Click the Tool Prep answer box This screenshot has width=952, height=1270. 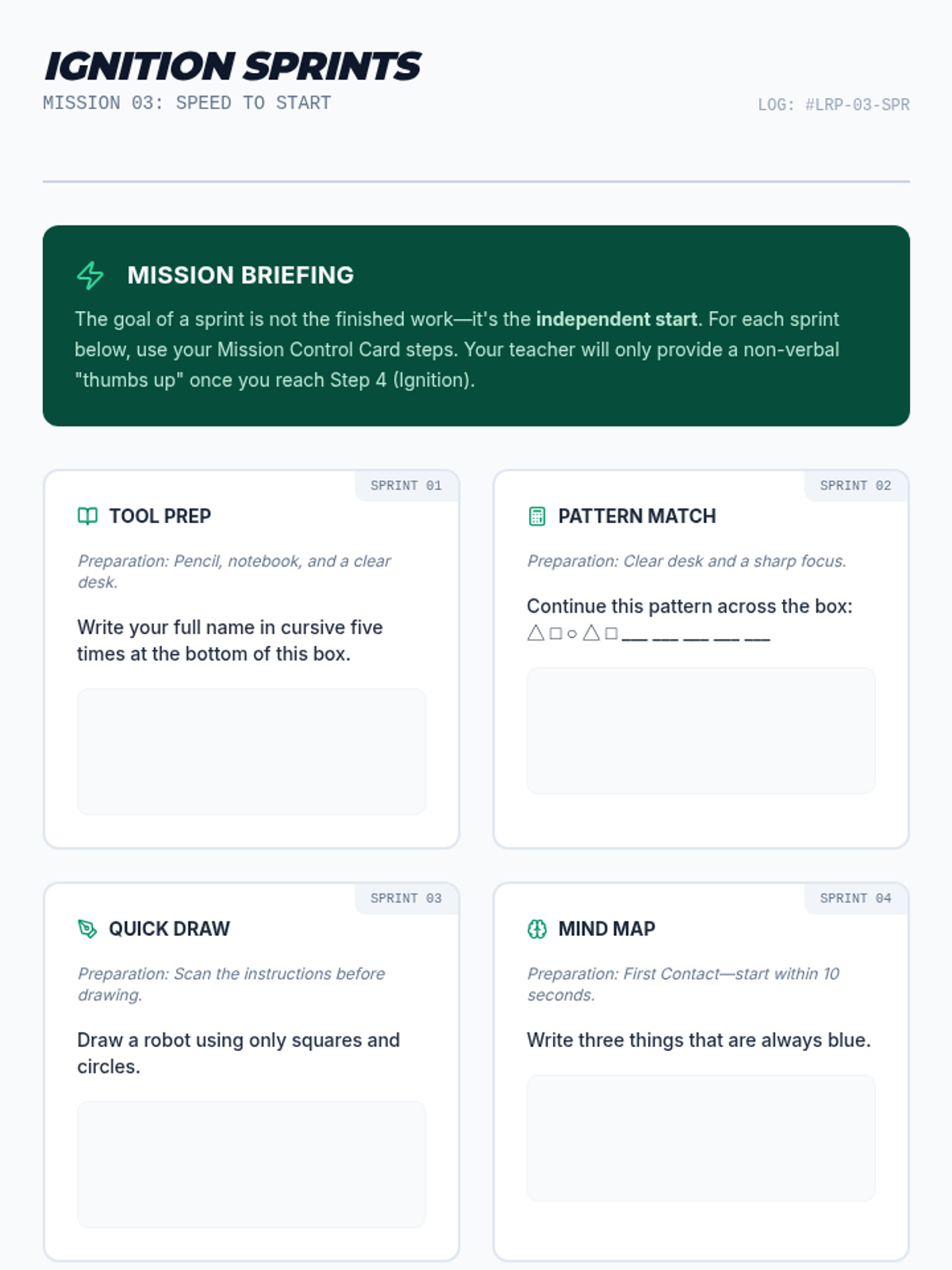(x=251, y=752)
